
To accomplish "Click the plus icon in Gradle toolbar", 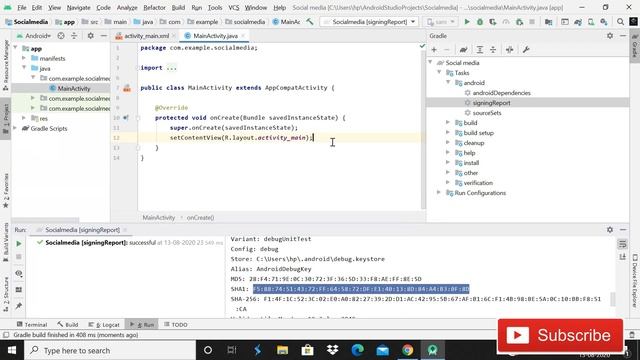I will click(x=434, y=50).
